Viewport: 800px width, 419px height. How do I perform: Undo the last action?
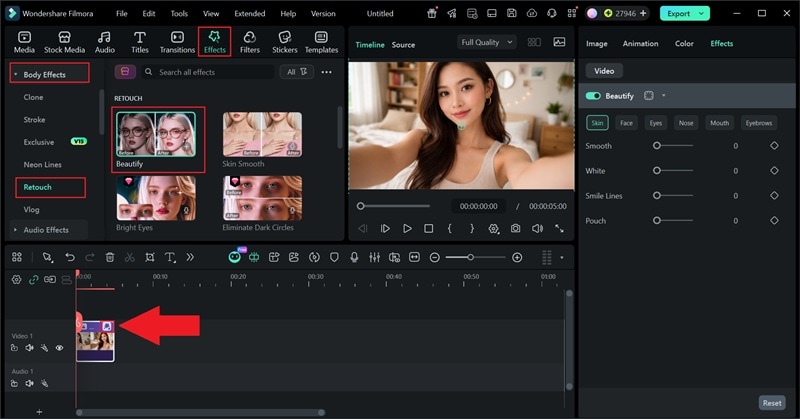[70, 257]
